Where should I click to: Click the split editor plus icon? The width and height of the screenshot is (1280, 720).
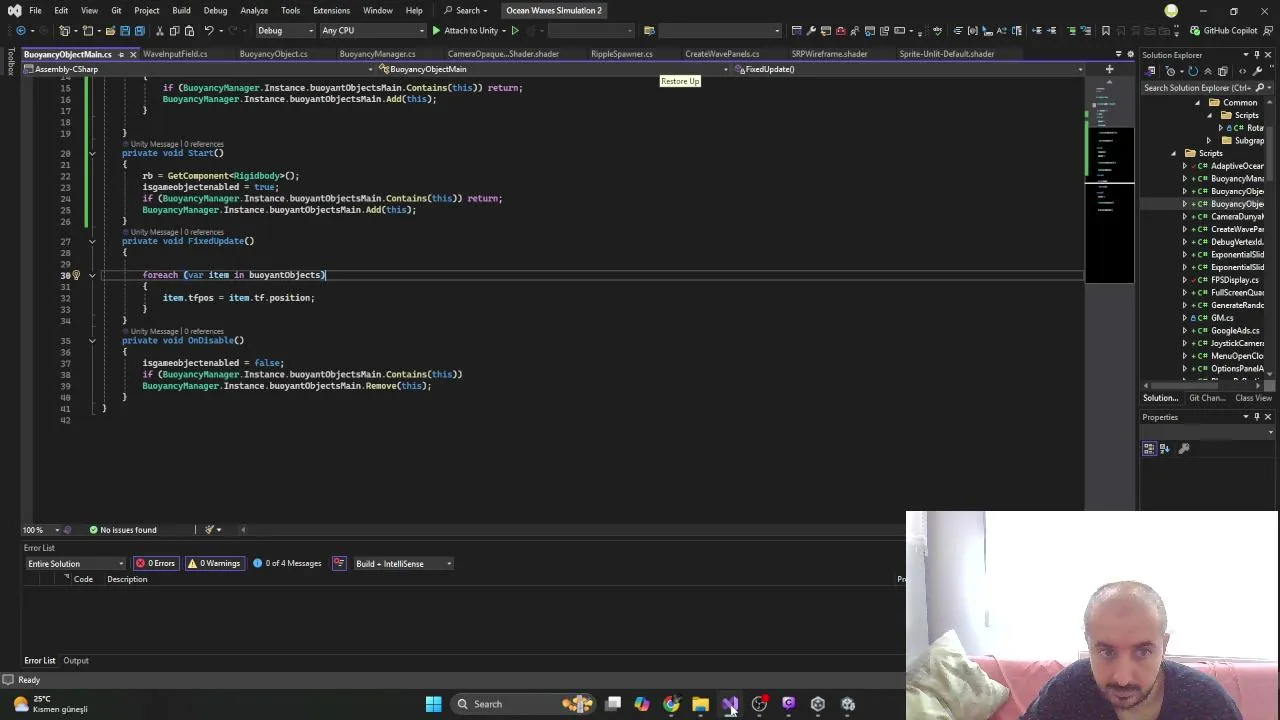1109,69
